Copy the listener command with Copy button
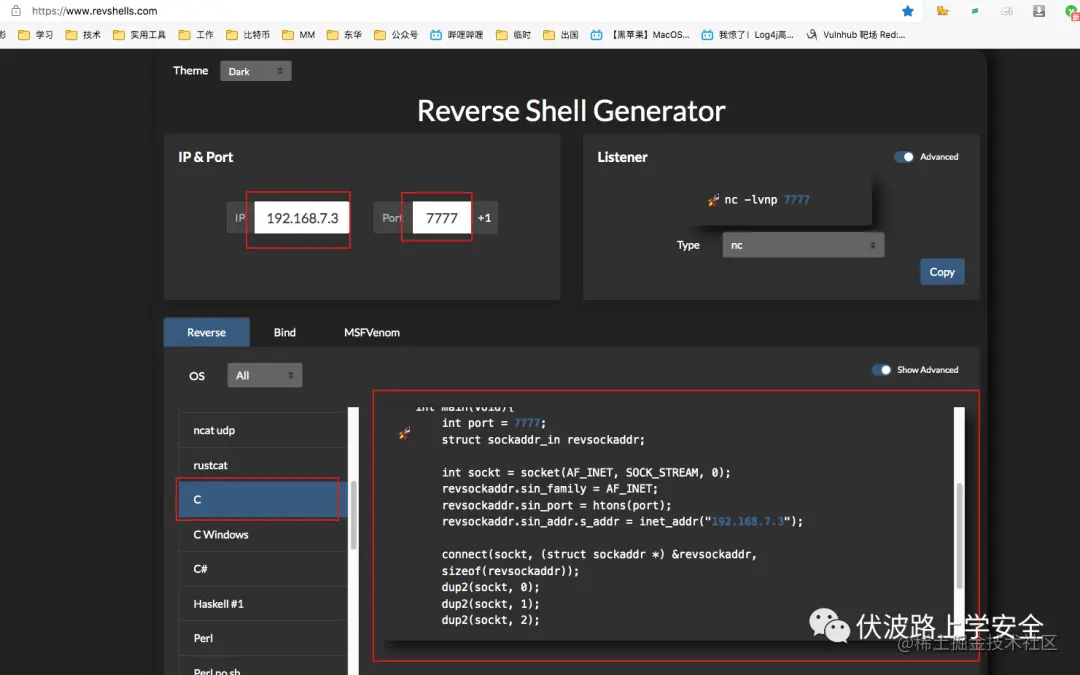Image resolution: width=1080 pixels, height=675 pixels. tap(942, 272)
